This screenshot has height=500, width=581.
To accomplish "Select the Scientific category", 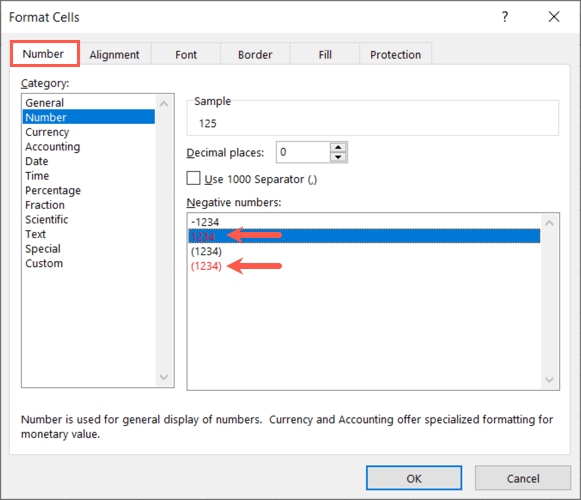I will (89, 219).
